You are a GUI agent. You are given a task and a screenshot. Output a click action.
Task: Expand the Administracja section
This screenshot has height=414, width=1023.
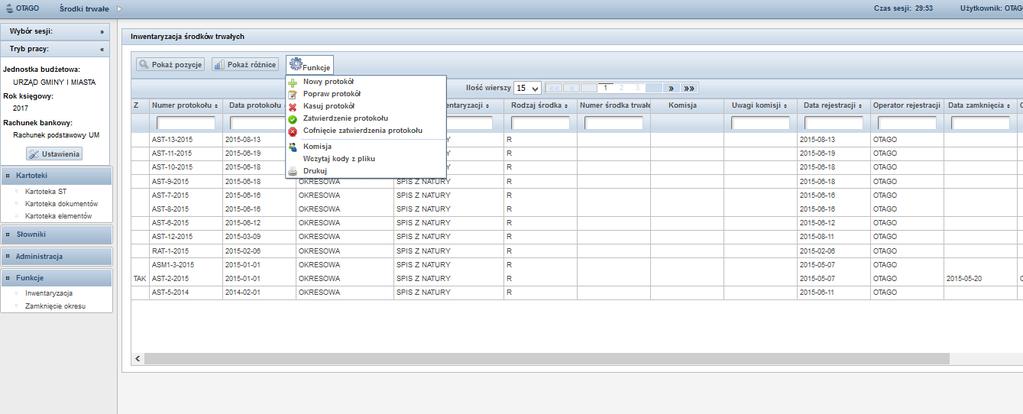[x=56, y=256]
